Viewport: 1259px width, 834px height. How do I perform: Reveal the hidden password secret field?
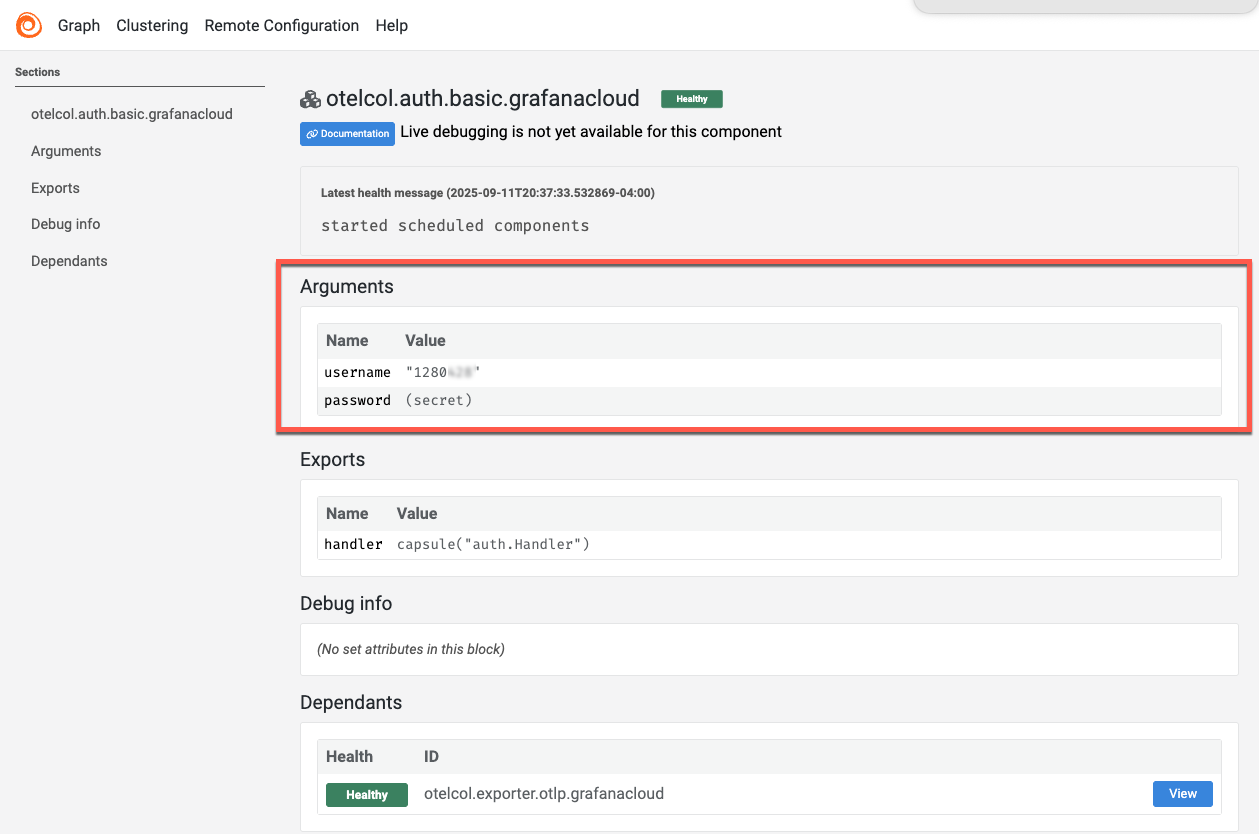437,400
